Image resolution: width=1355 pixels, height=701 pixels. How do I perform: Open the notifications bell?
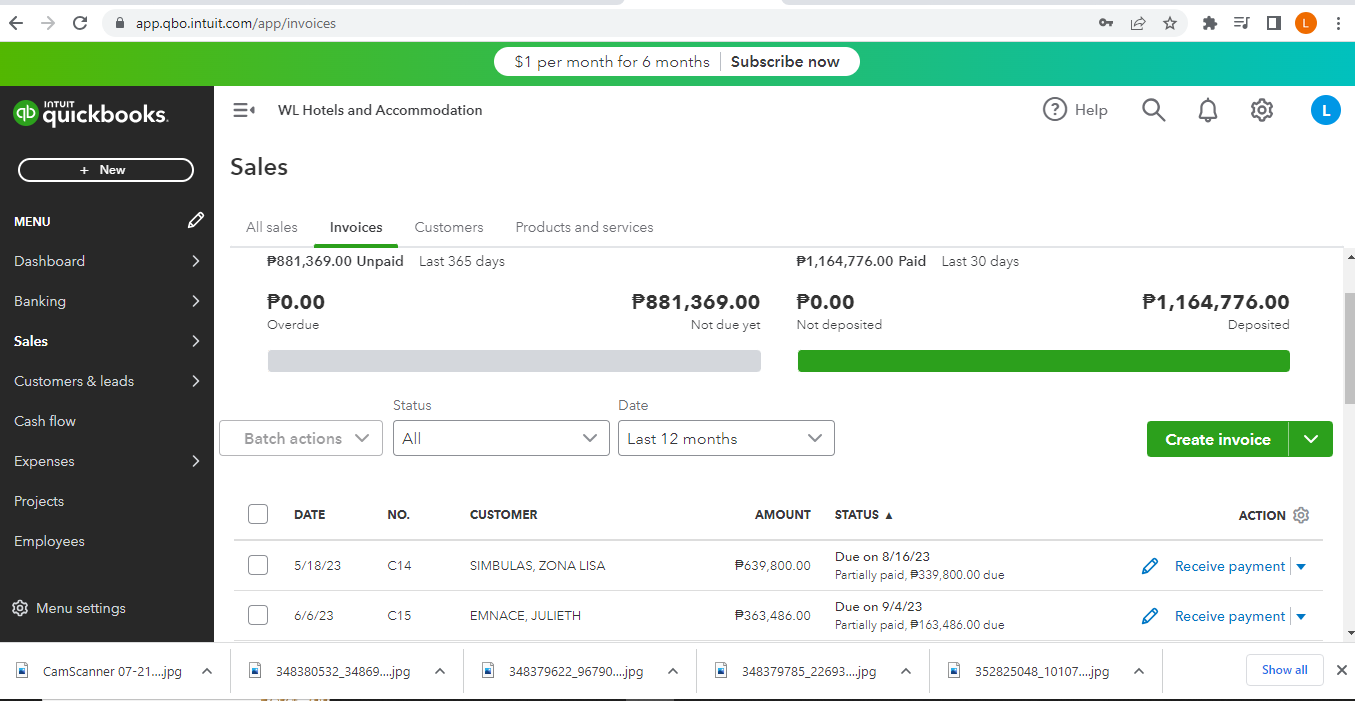pyautogui.click(x=1208, y=110)
